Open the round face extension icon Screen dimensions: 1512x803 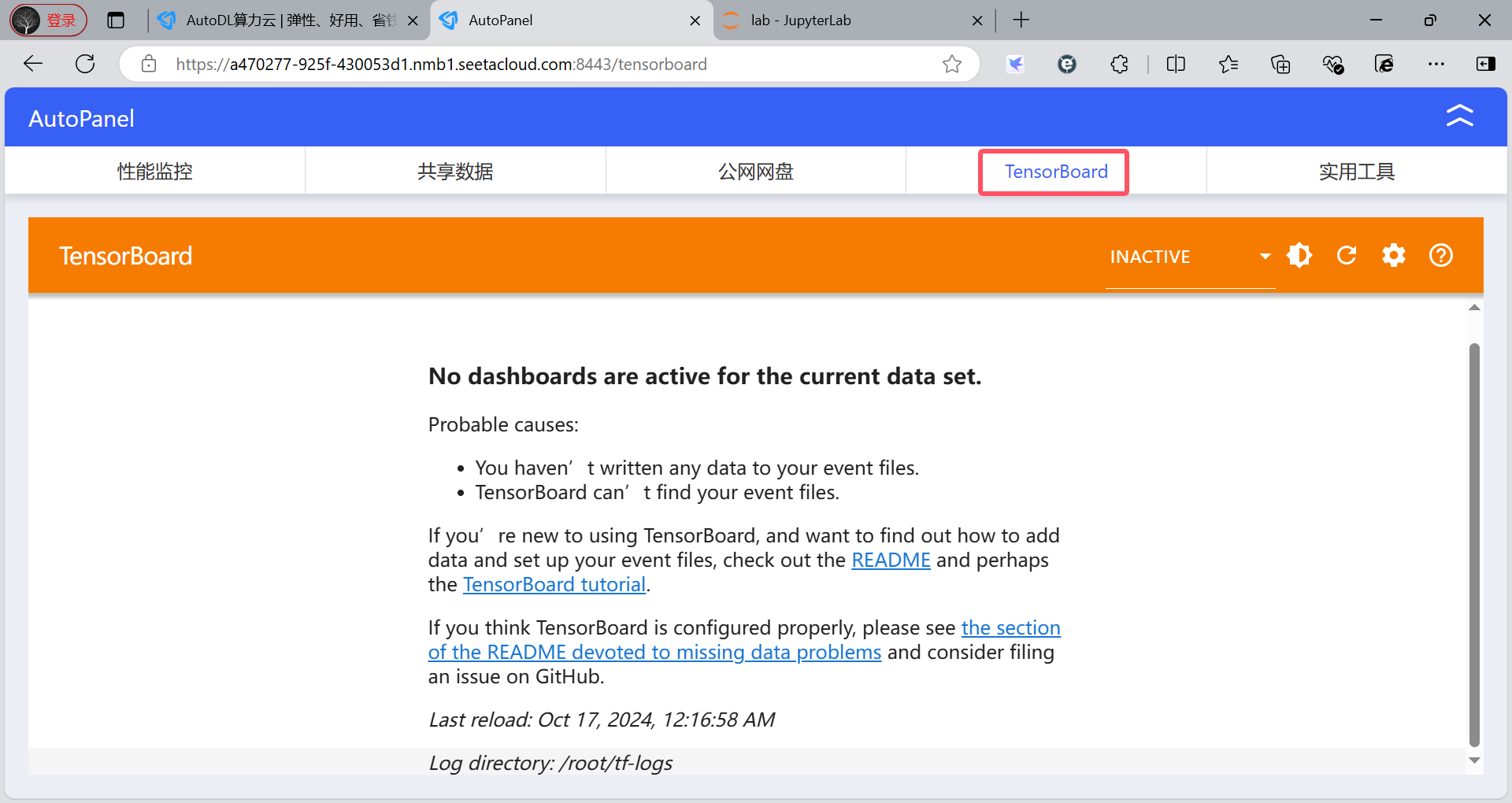pos(1067,64)
